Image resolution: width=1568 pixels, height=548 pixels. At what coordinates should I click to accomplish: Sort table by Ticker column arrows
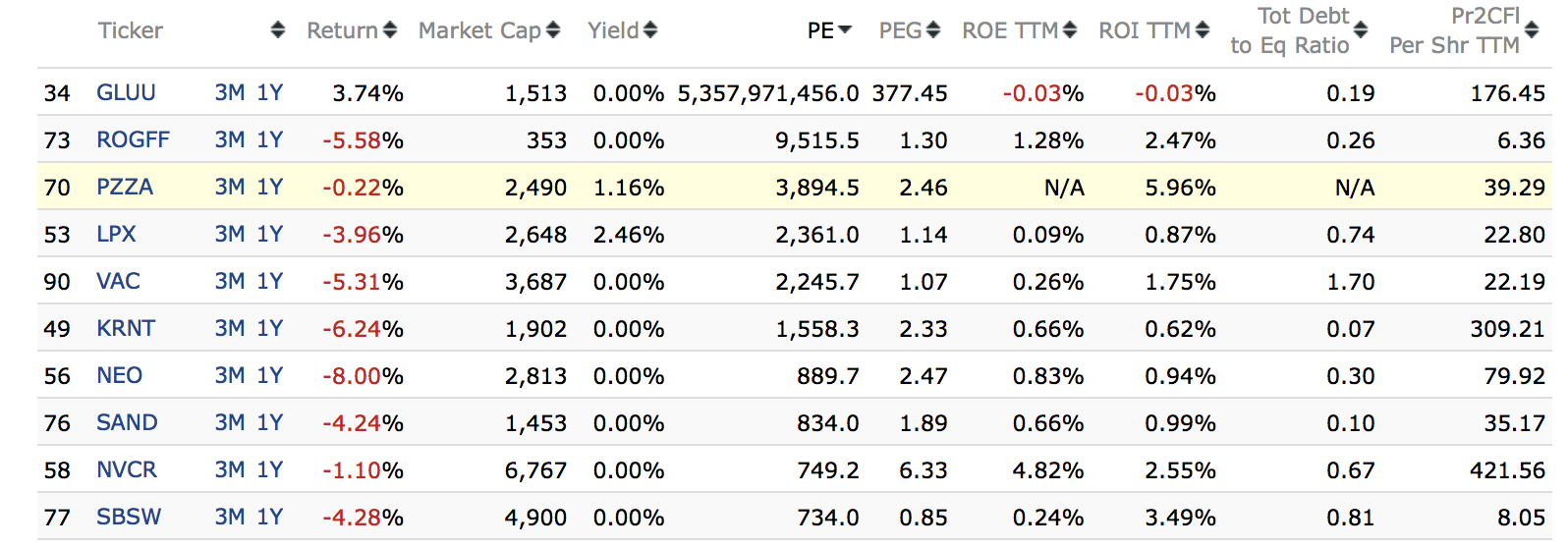[278, 30]
